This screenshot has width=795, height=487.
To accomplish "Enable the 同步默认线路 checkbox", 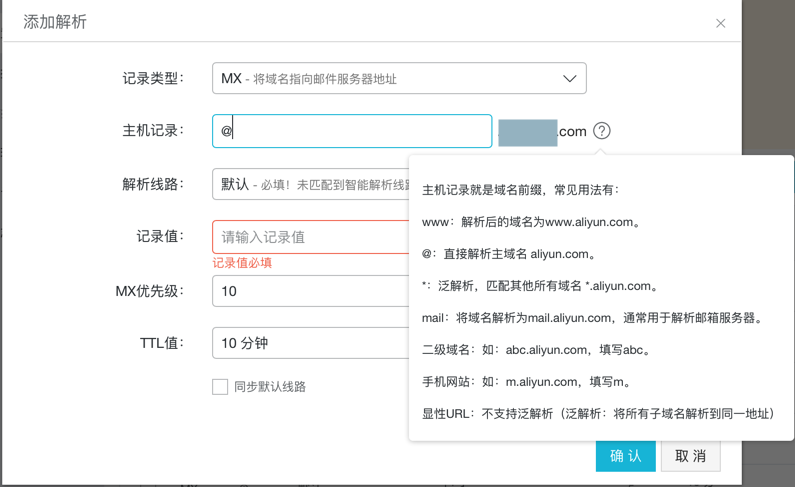I will (220, 387).
